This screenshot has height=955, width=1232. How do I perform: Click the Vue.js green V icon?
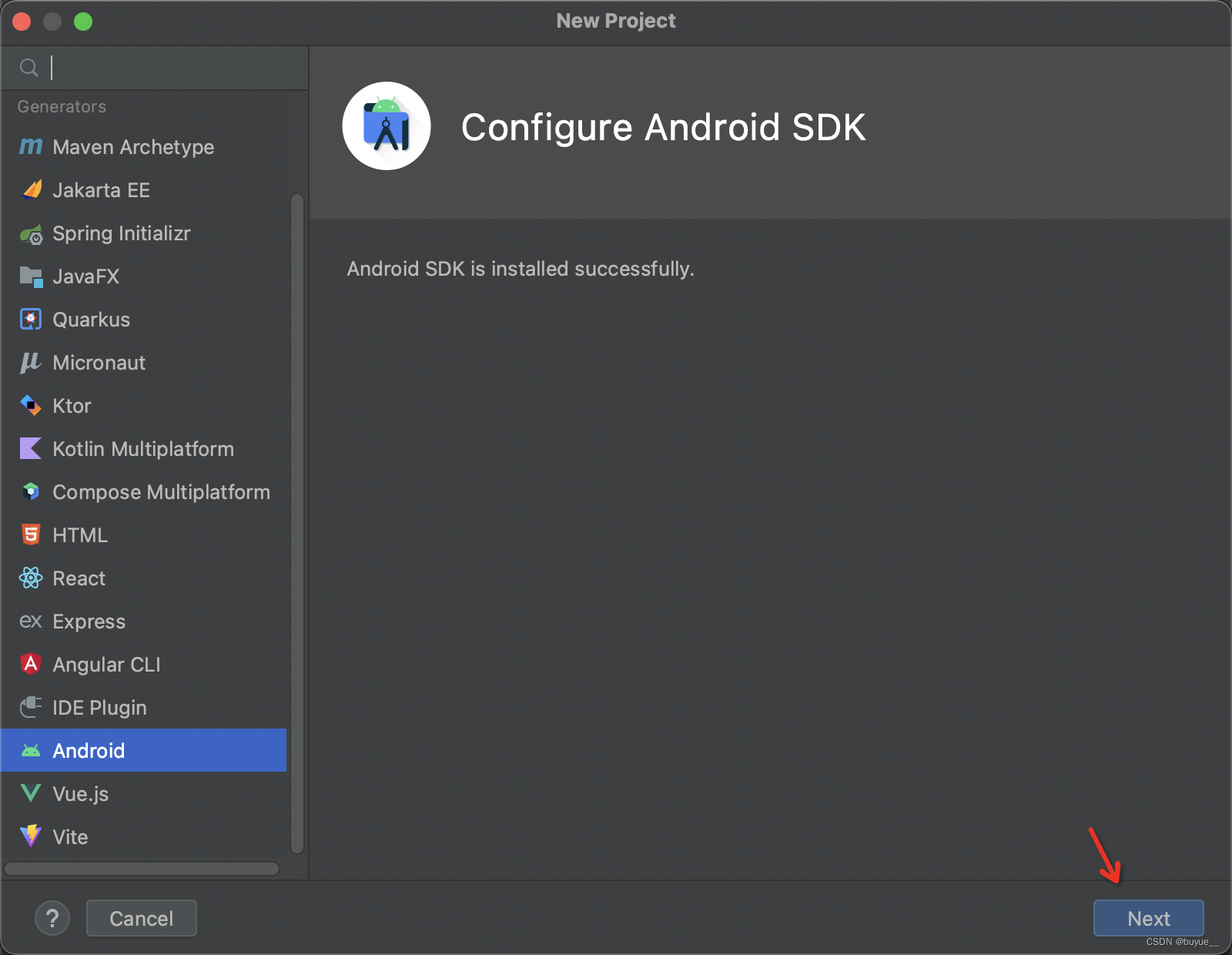31,793
